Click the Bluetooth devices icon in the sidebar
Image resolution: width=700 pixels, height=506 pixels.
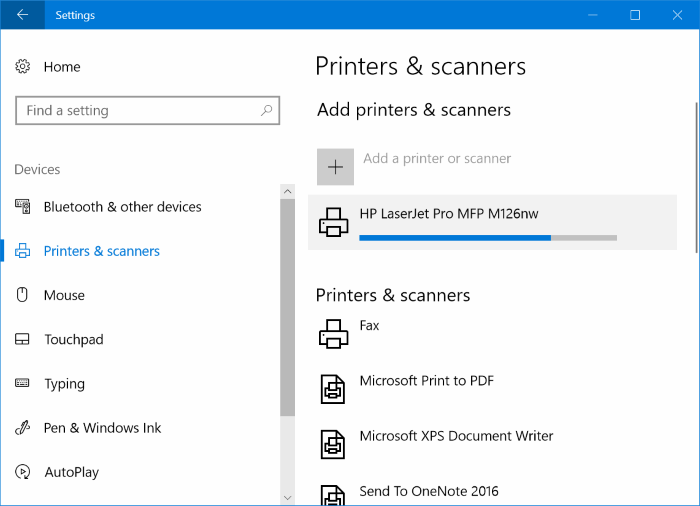coord(23,206)
